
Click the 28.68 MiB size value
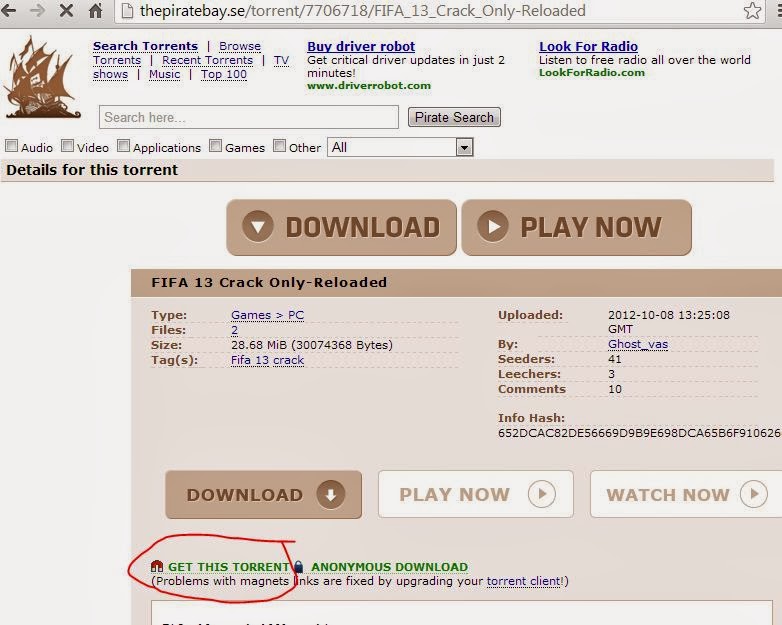312,345
